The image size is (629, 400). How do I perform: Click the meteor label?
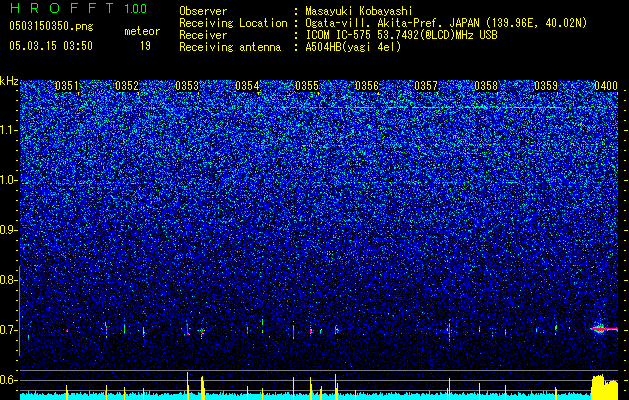[142, 32]
